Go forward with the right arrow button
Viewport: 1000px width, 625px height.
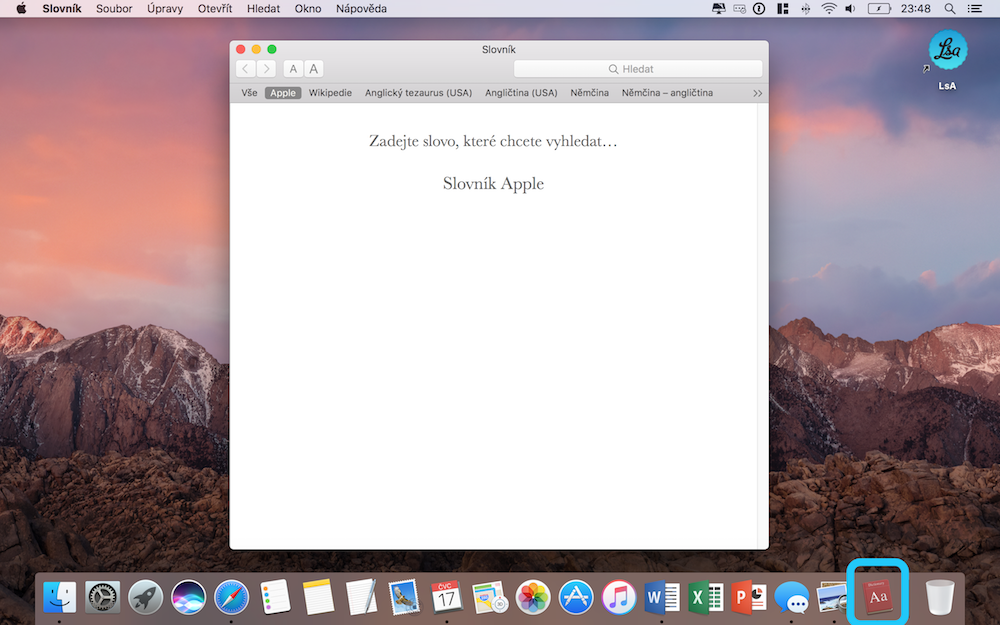(x=266, y=69)
